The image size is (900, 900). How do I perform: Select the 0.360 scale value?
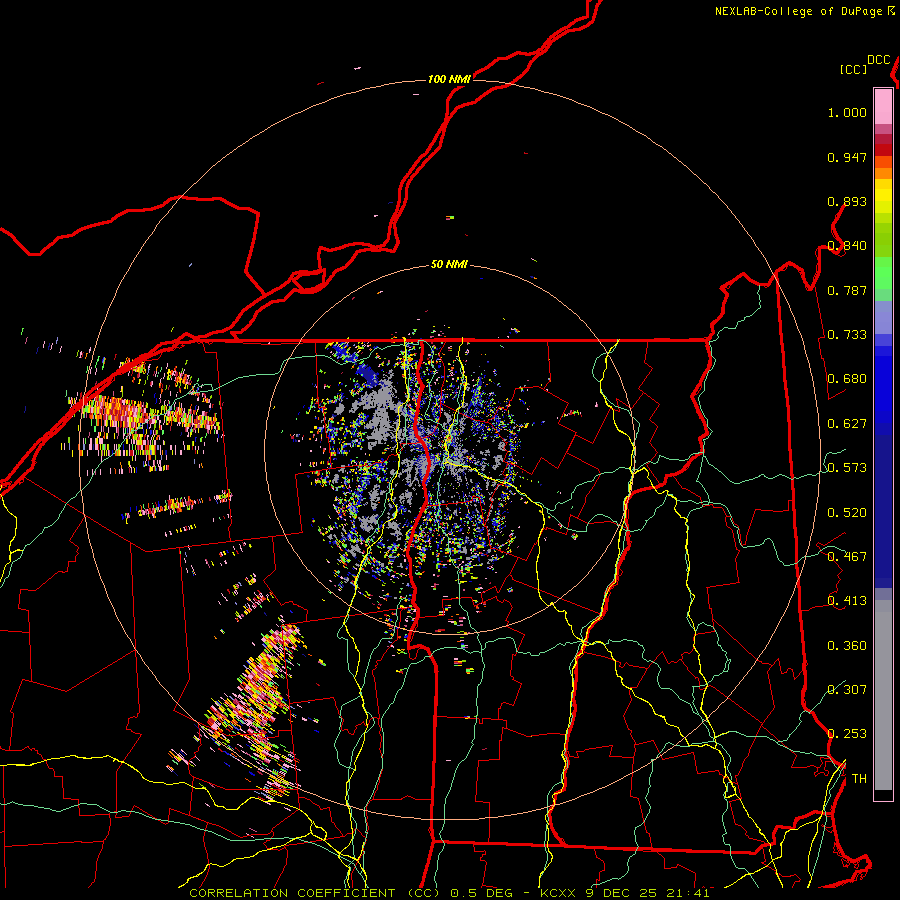coord(847,646)
